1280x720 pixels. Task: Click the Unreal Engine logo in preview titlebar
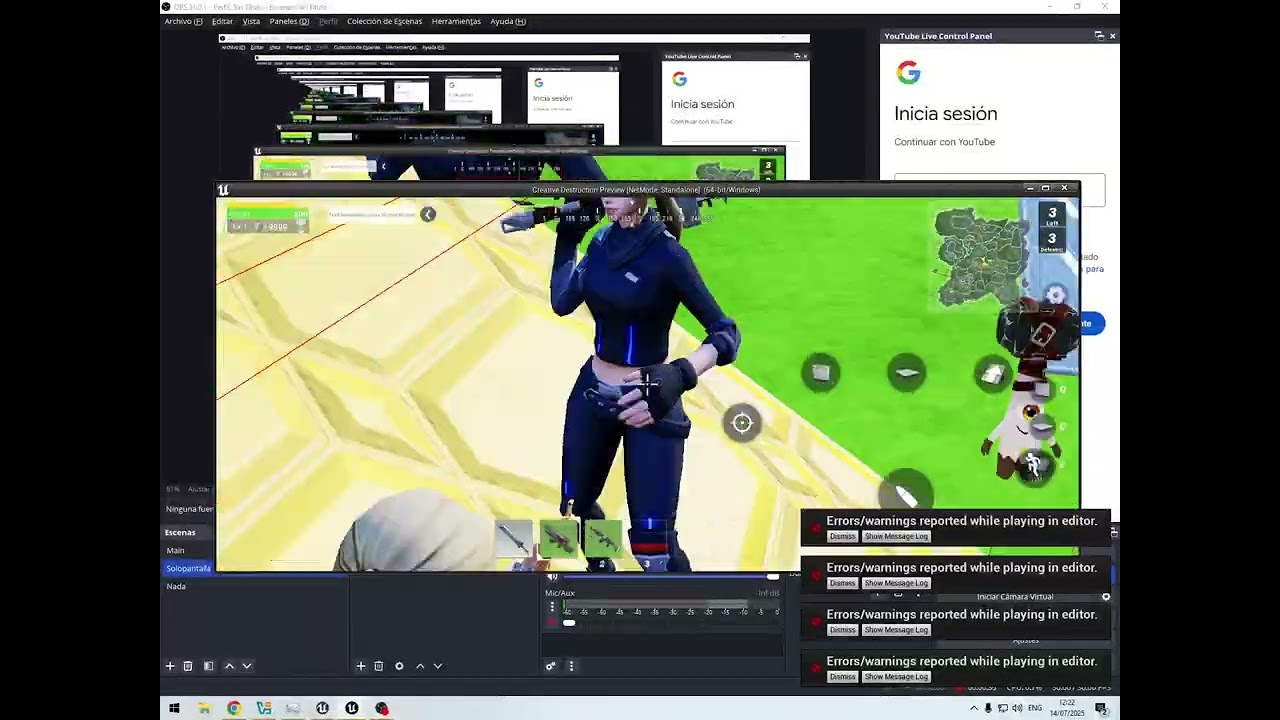click(223, 189)
